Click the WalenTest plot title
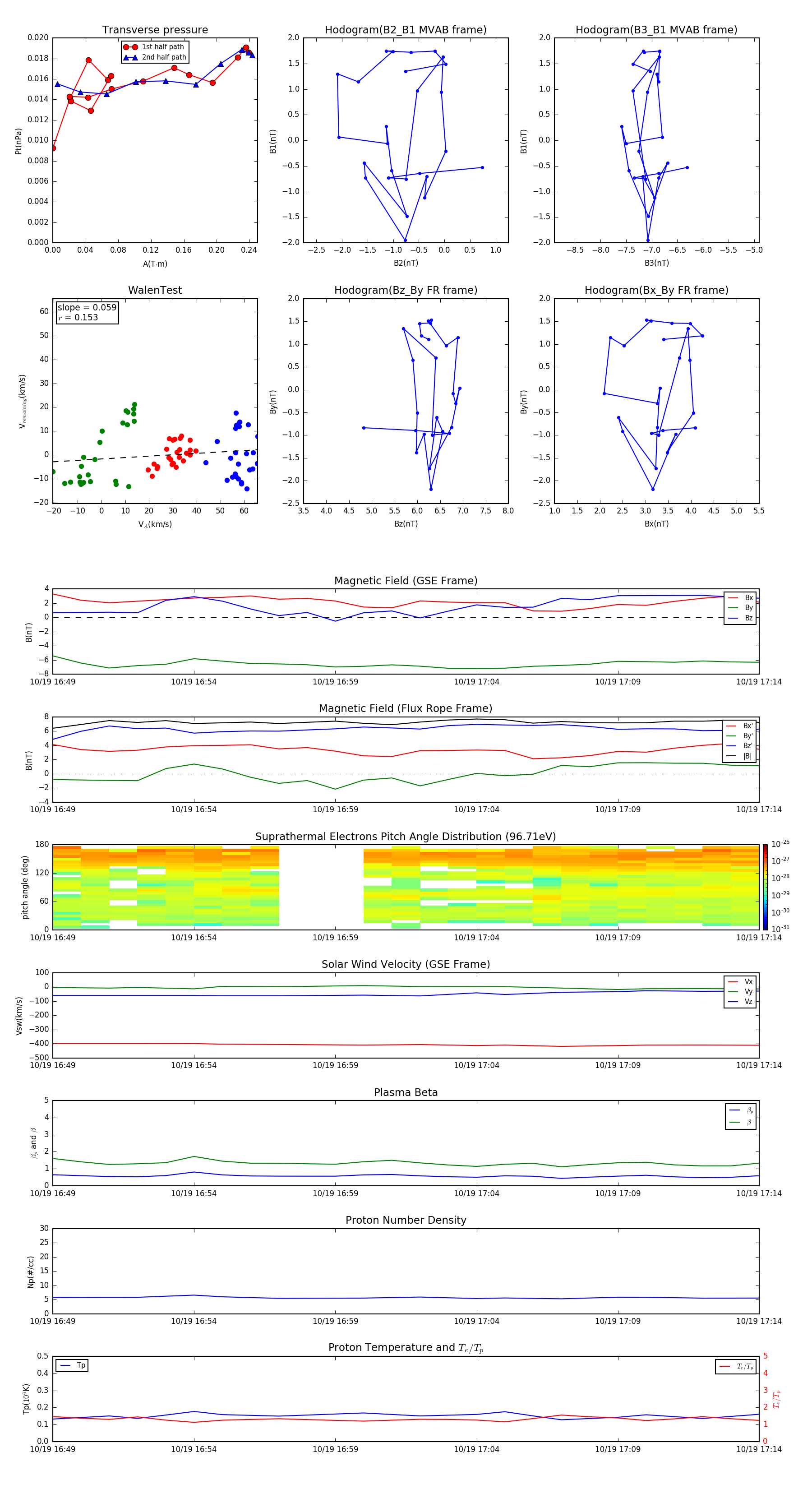 (155, 290)
